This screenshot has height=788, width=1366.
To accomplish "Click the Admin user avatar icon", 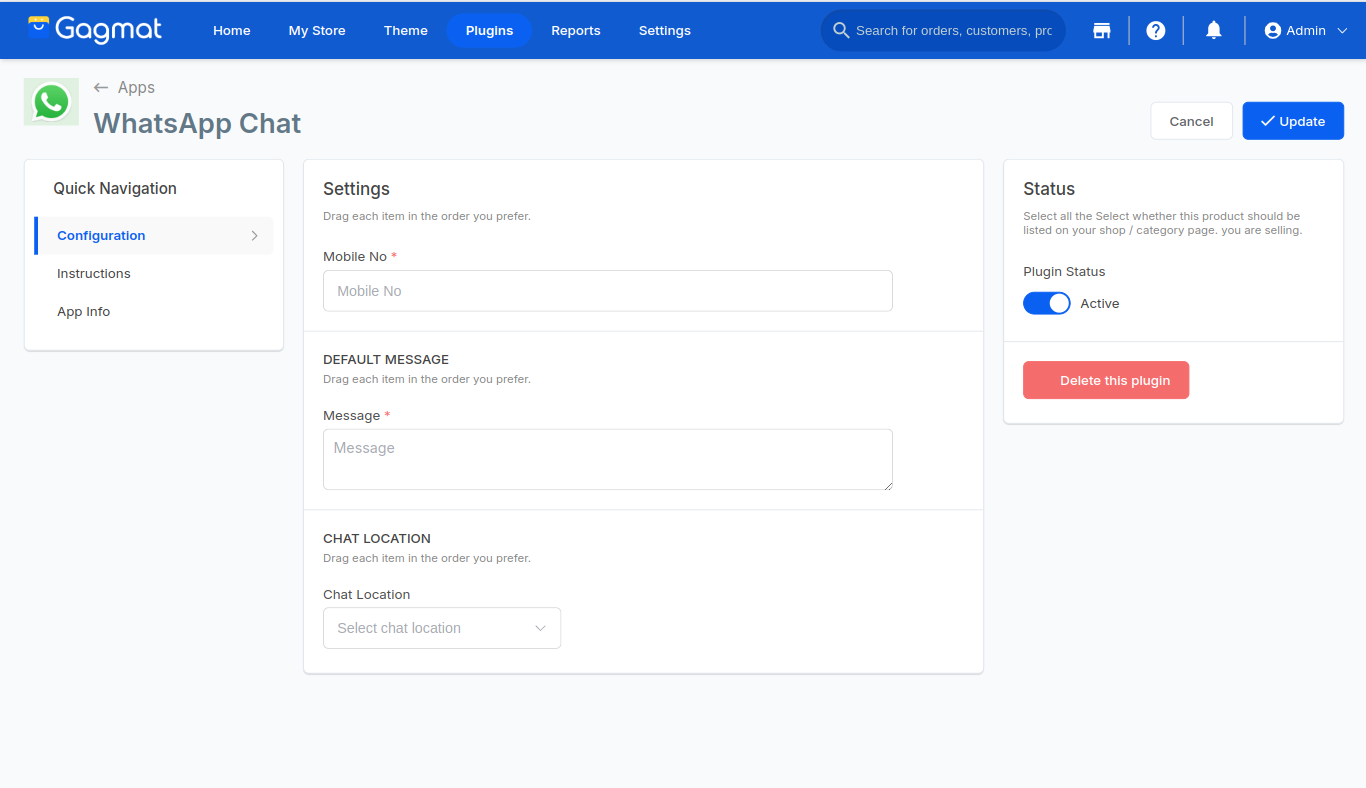I will [x=1273, y=31].
